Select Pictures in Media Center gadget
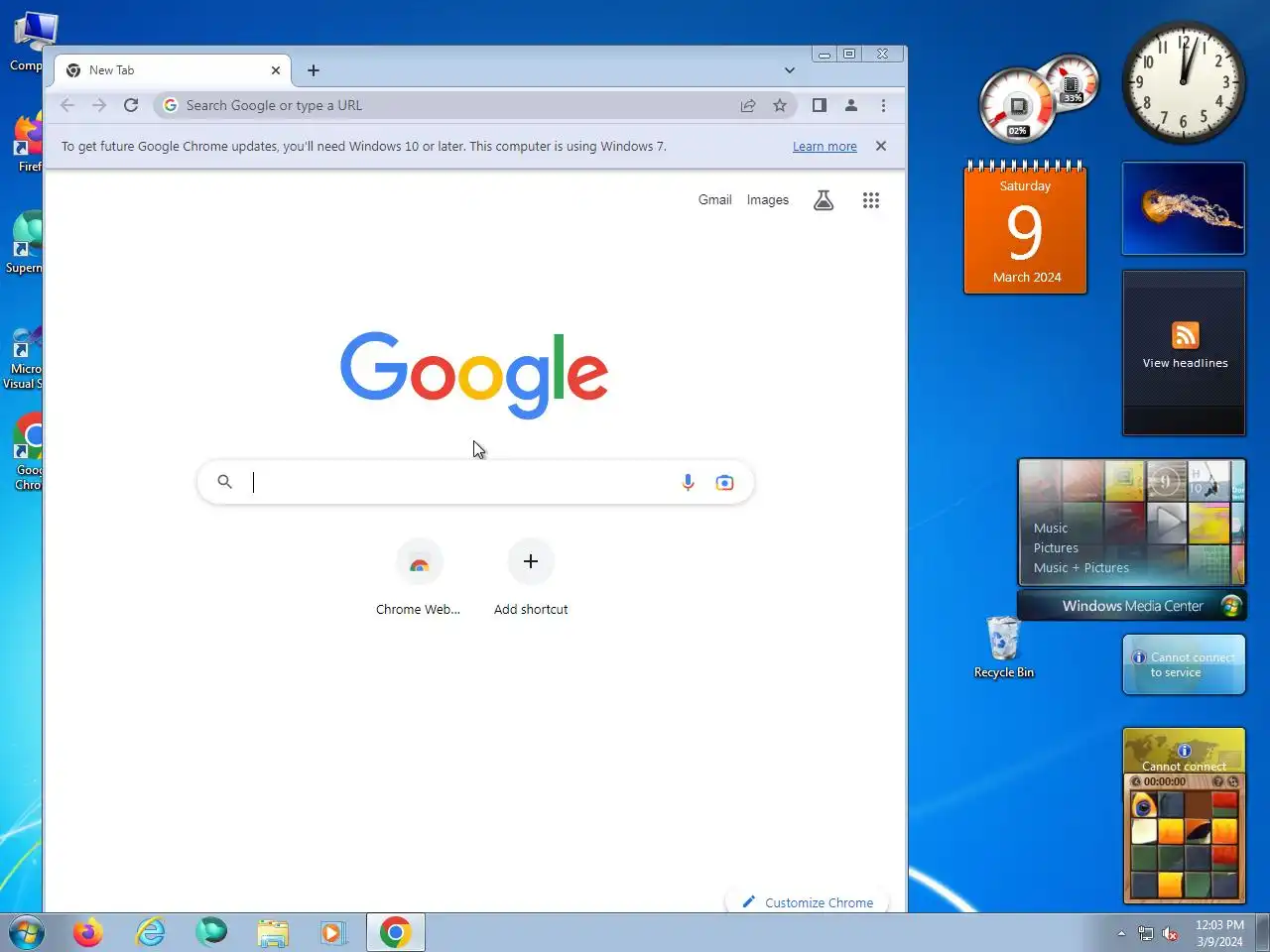The width and height of the screenshot is (1270, 952). coord(1056,547)
